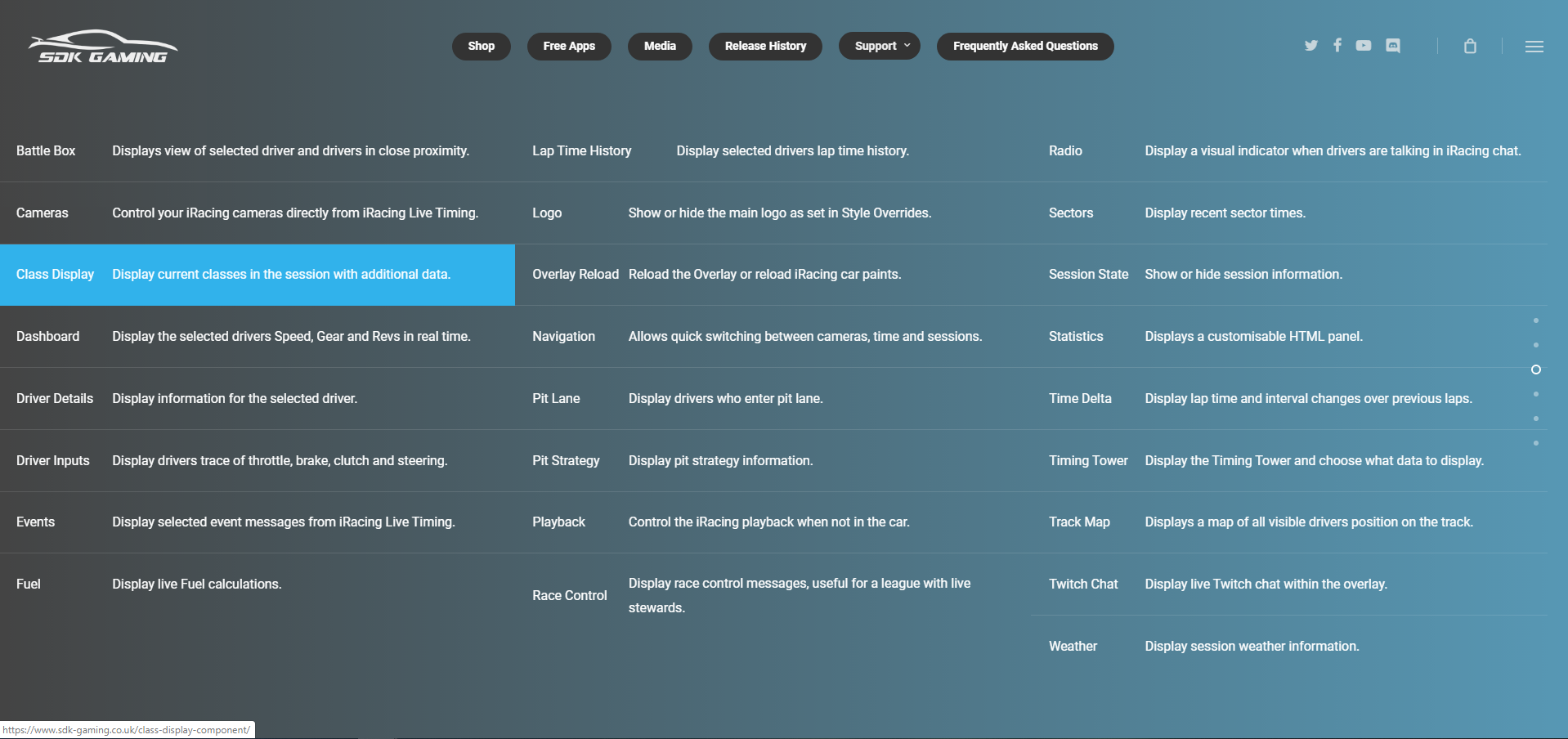
Task: Open the Navigation component row
Action: [773, 337]
